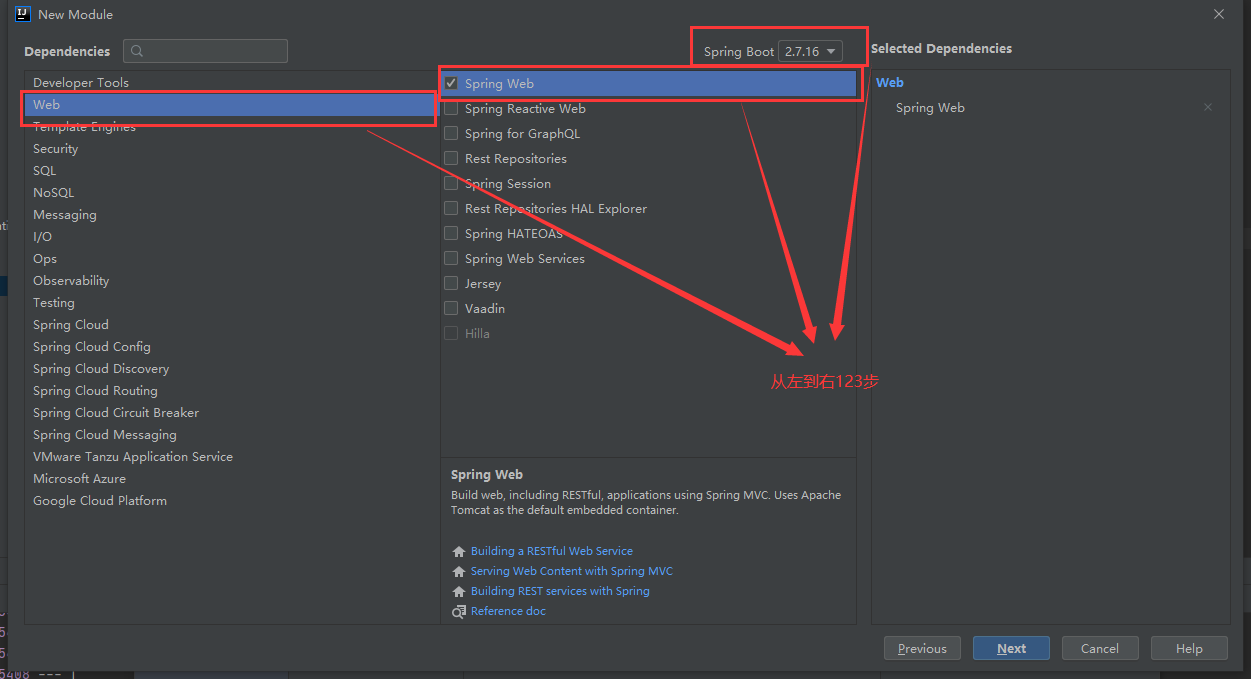Check the Spring Session checkbox
Image resolution: width=1251 pixels, height=679 pixels.
pos(451,184)
